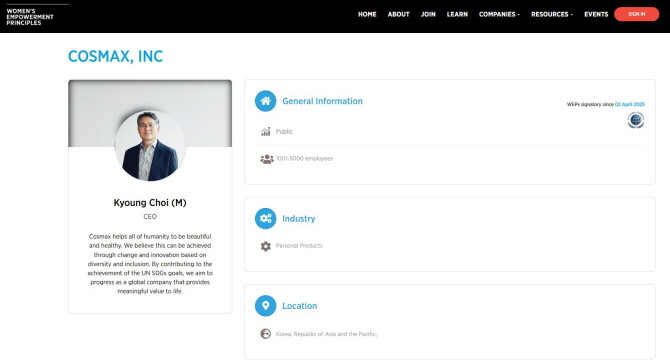Click the employees group icon

(267, 159)
